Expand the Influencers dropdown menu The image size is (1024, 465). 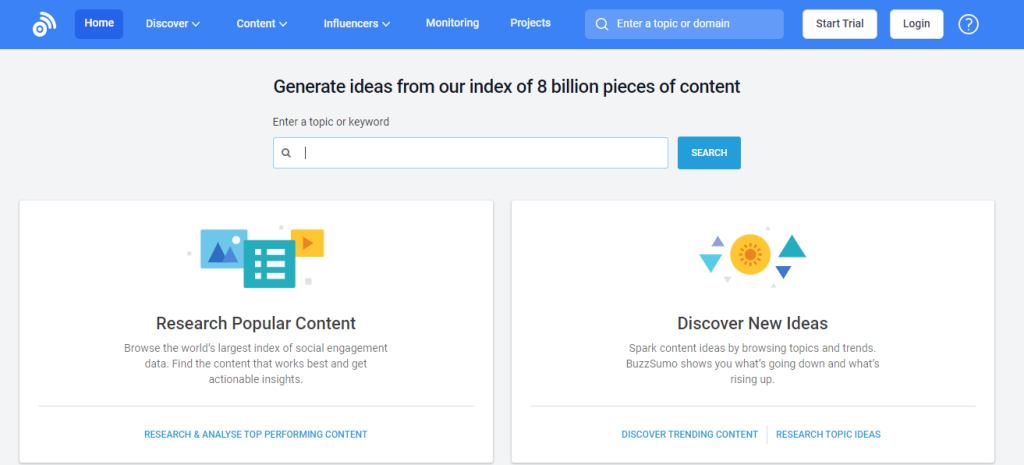(357, 24)
